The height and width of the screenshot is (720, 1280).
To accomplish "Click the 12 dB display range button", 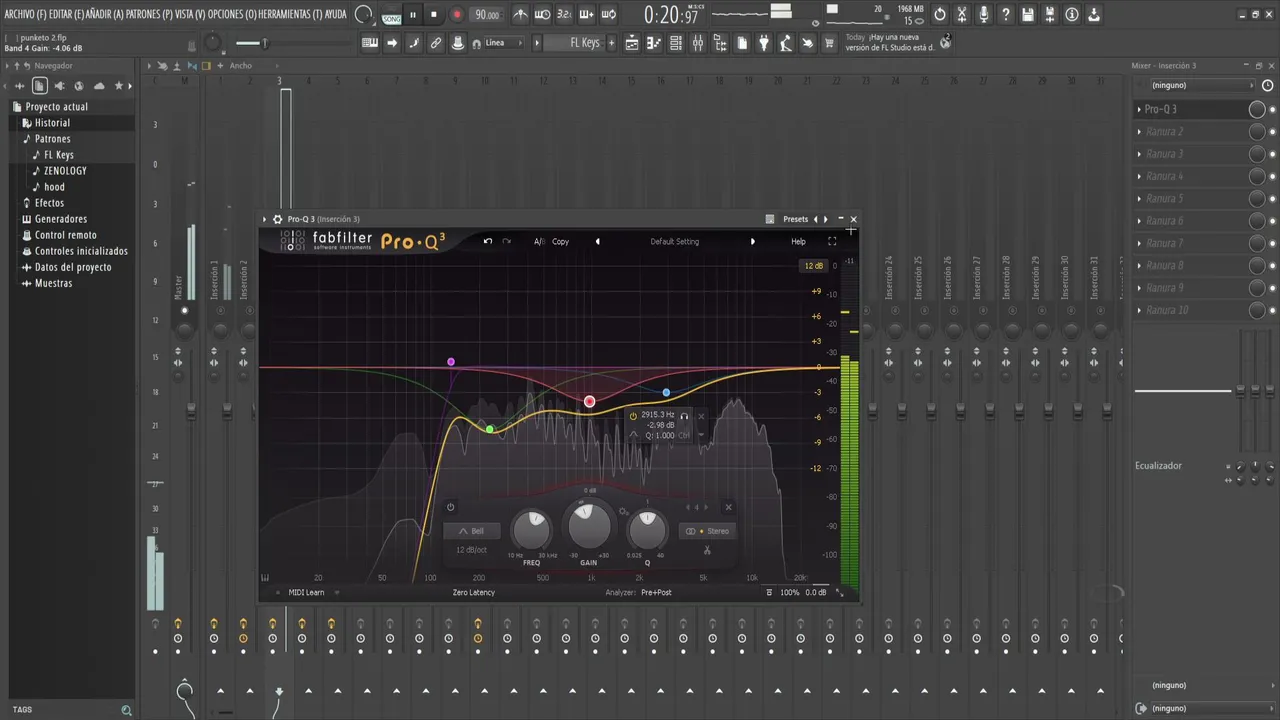I will tap(814, 266).
